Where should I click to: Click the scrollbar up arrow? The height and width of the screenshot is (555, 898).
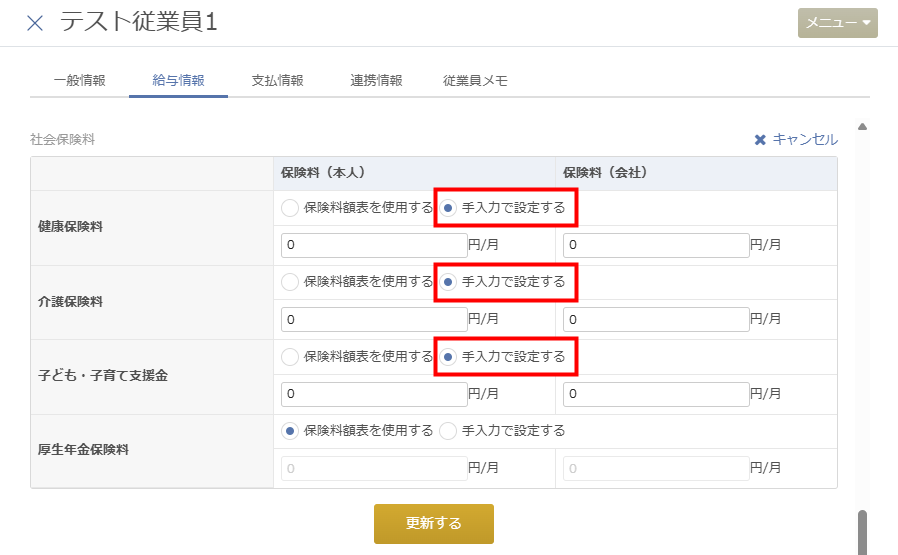click(x=862, y=127)
